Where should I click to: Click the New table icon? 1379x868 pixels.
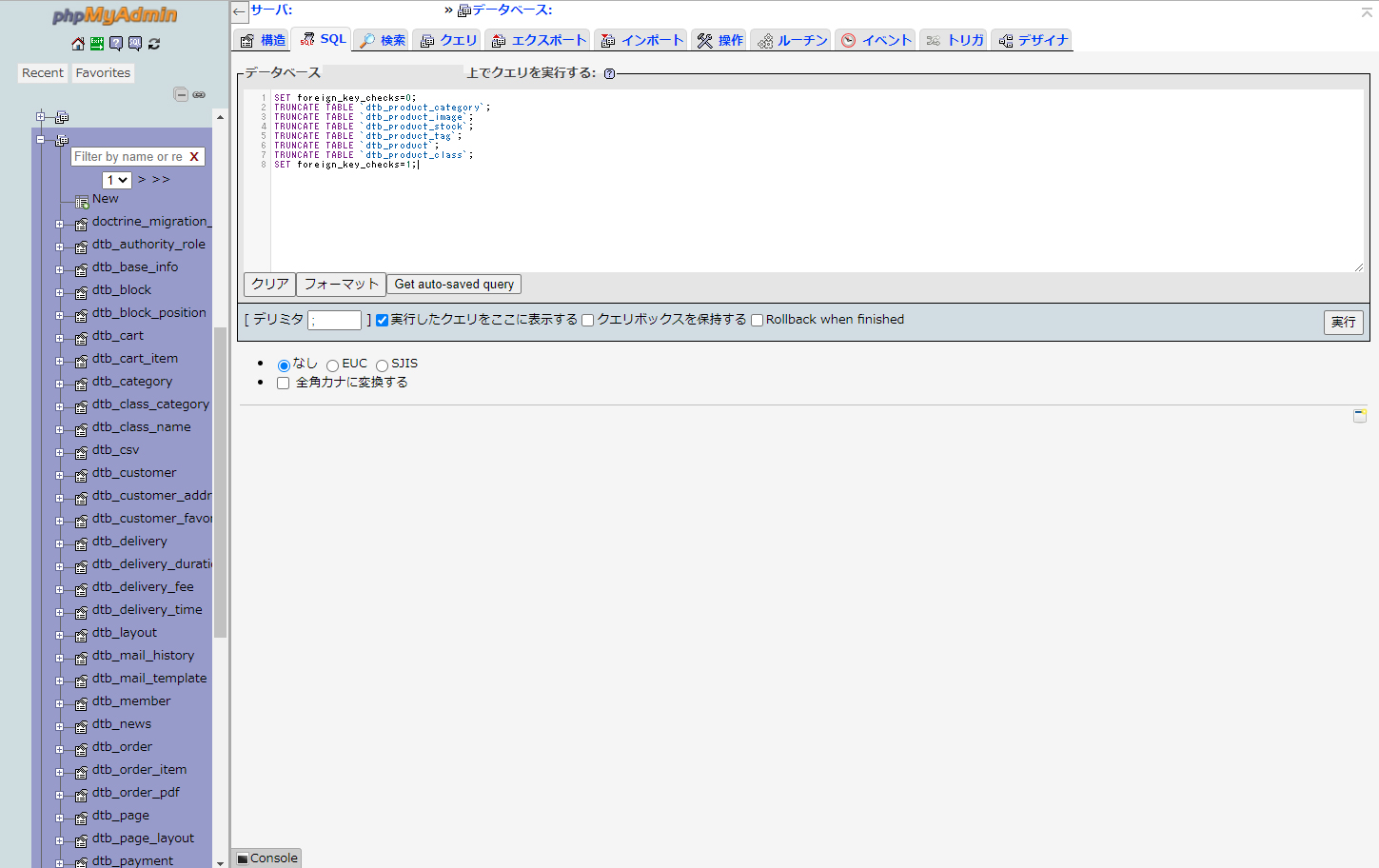point(82,202)
